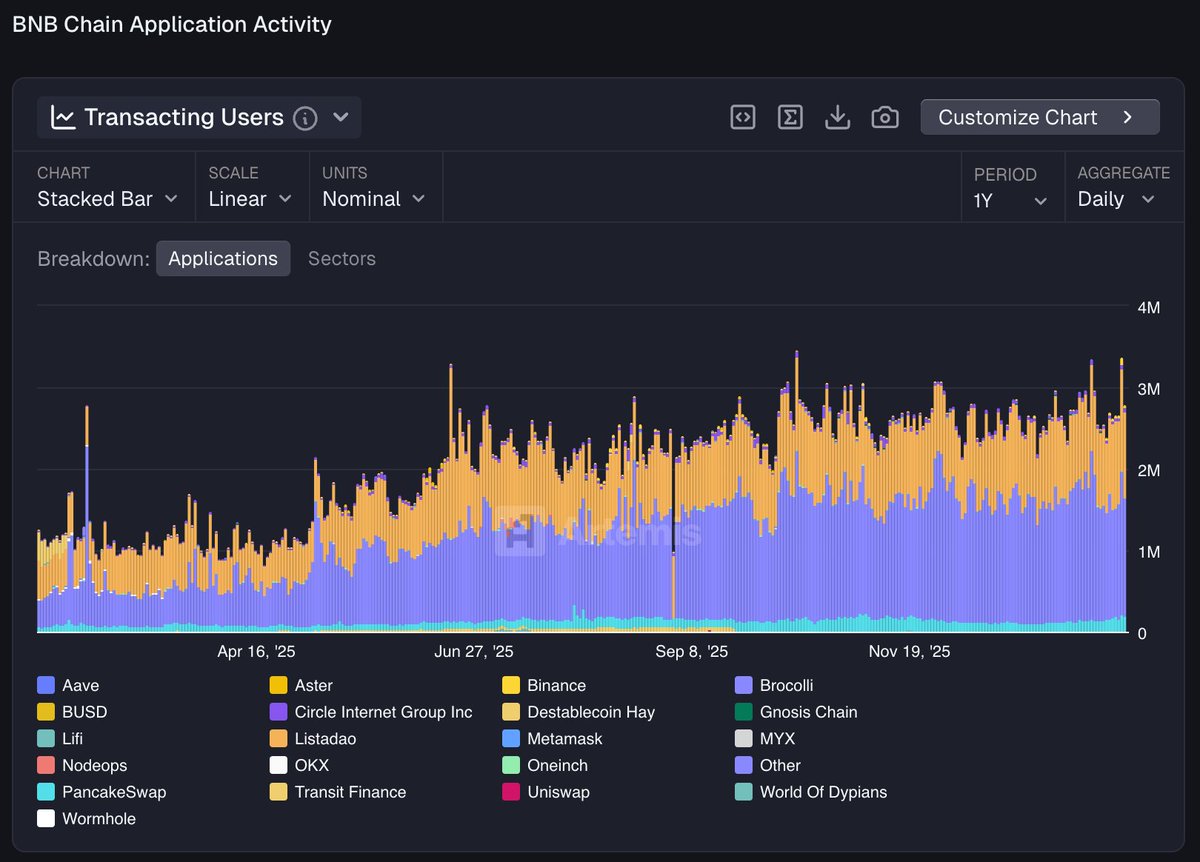Screen dimensions: 1200x862
Task: Click the Uniswap color swatch in legend
Action: (x=511, y=792)
